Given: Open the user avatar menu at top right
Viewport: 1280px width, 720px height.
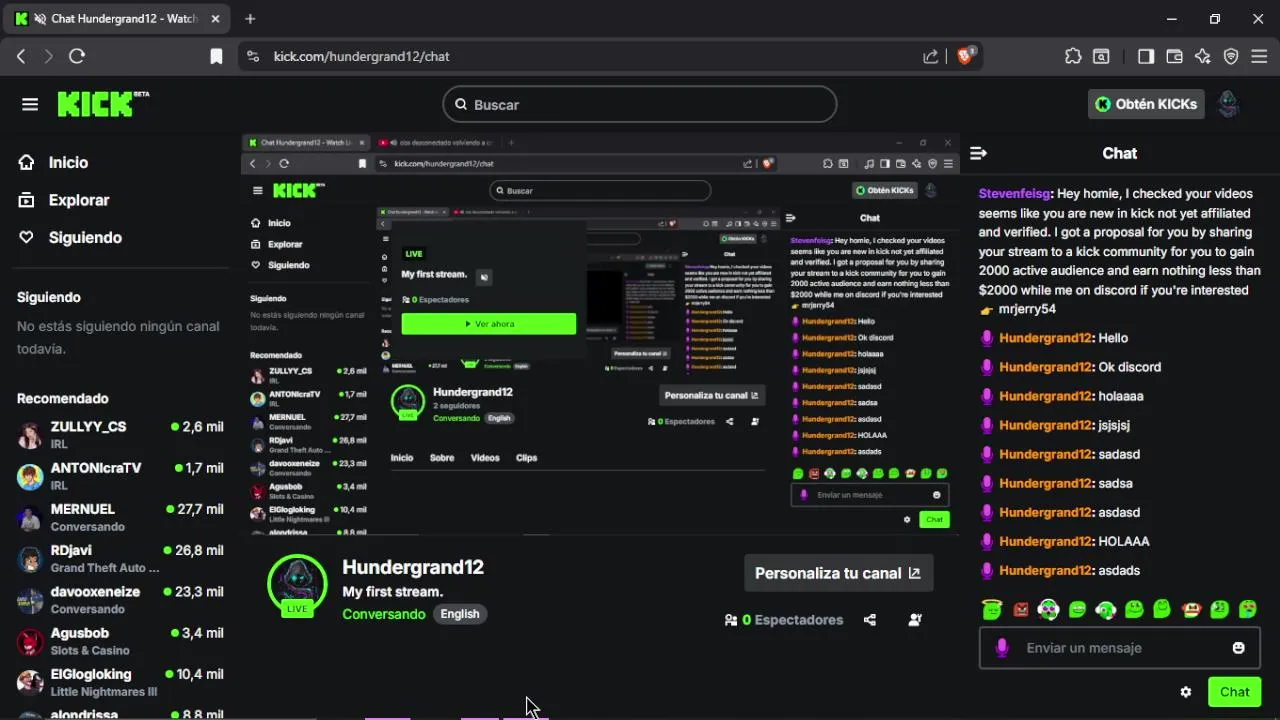Looking at the screenshot, I should (x=1228, y=104).
